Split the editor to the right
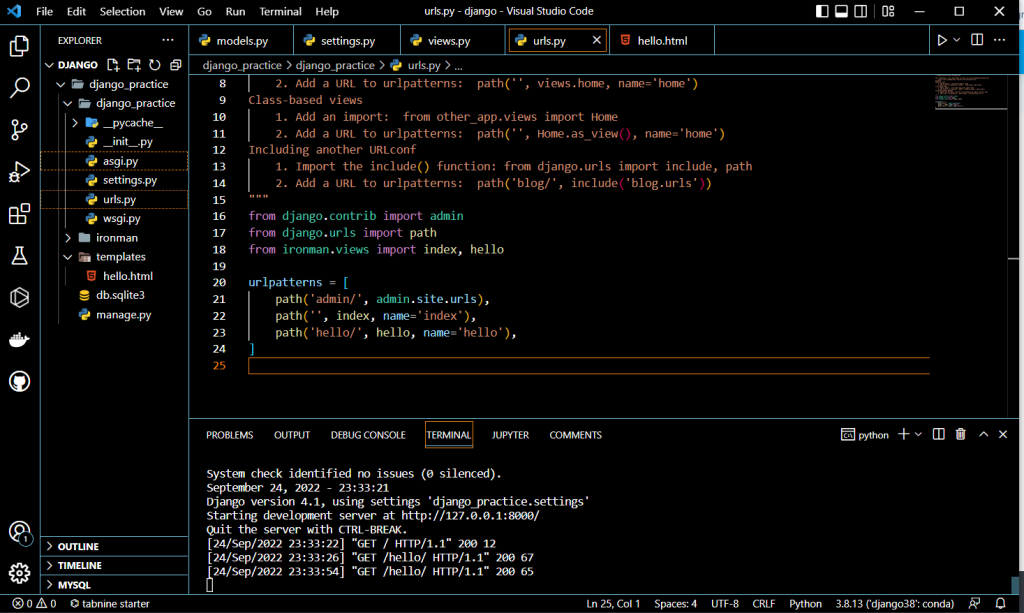The width and height of the screenshot is (1024, 613). 977,41
